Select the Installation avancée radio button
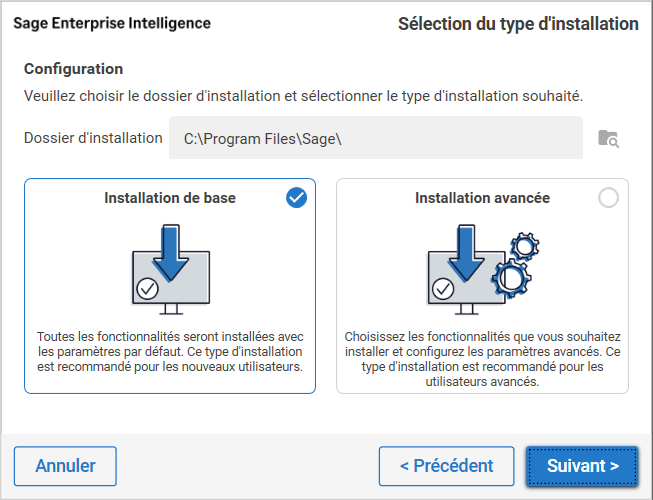 (x=608, y=198)
